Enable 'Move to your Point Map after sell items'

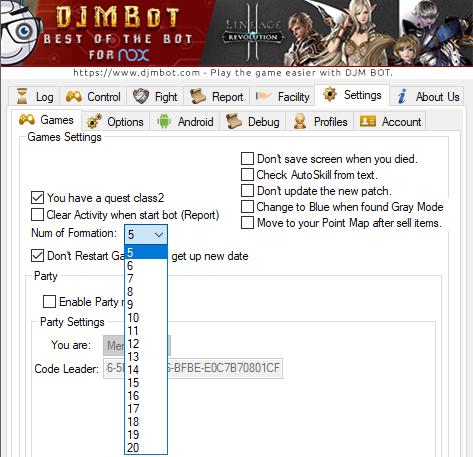pos(247,223)
